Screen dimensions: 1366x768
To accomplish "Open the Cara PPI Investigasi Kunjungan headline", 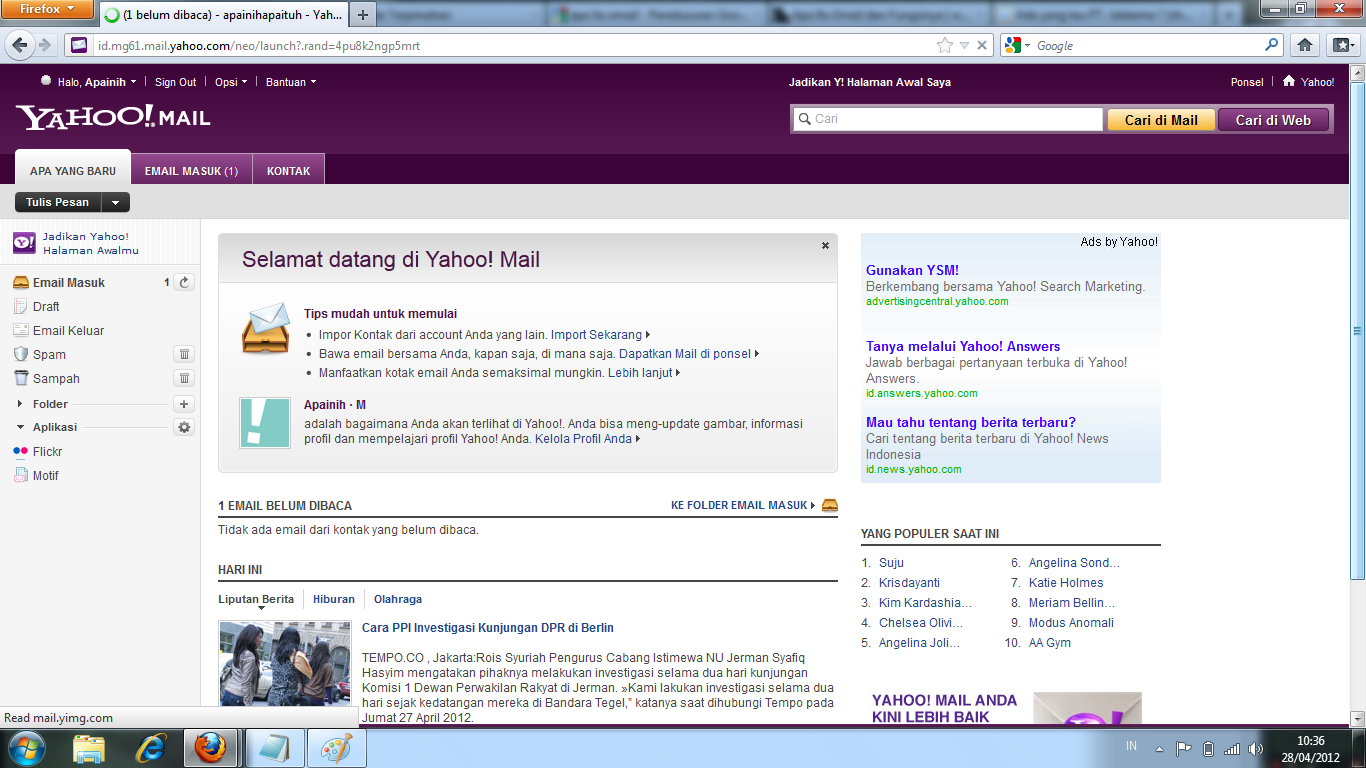I will tap(488, 628).
